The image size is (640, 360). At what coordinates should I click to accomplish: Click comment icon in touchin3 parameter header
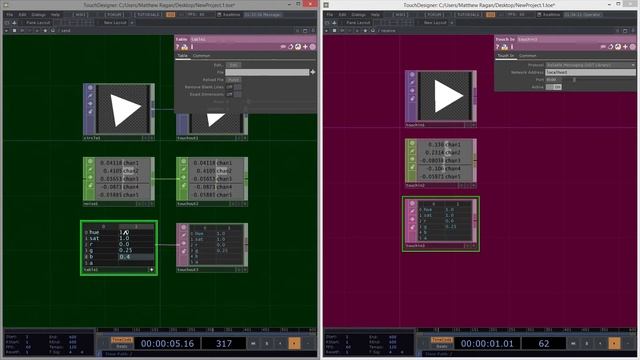click(x=603, y=47)
